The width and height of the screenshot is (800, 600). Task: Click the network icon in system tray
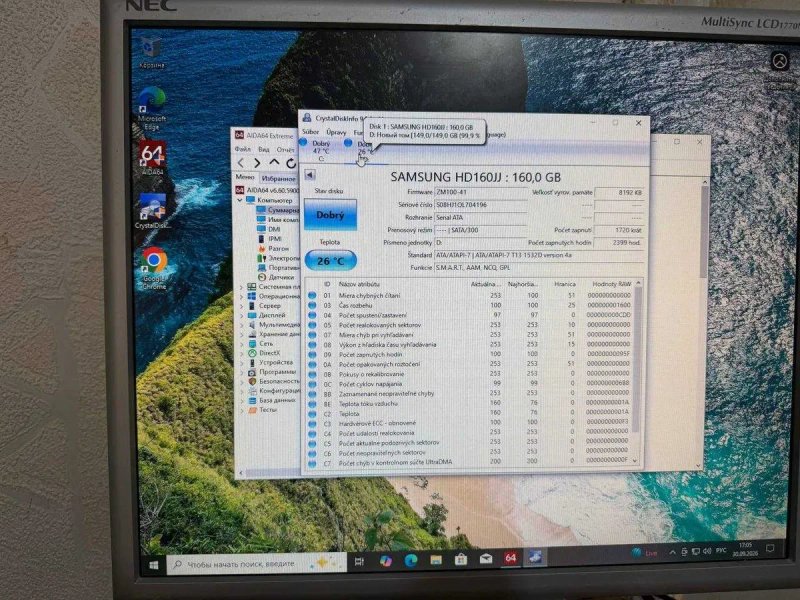click(696, 552)
